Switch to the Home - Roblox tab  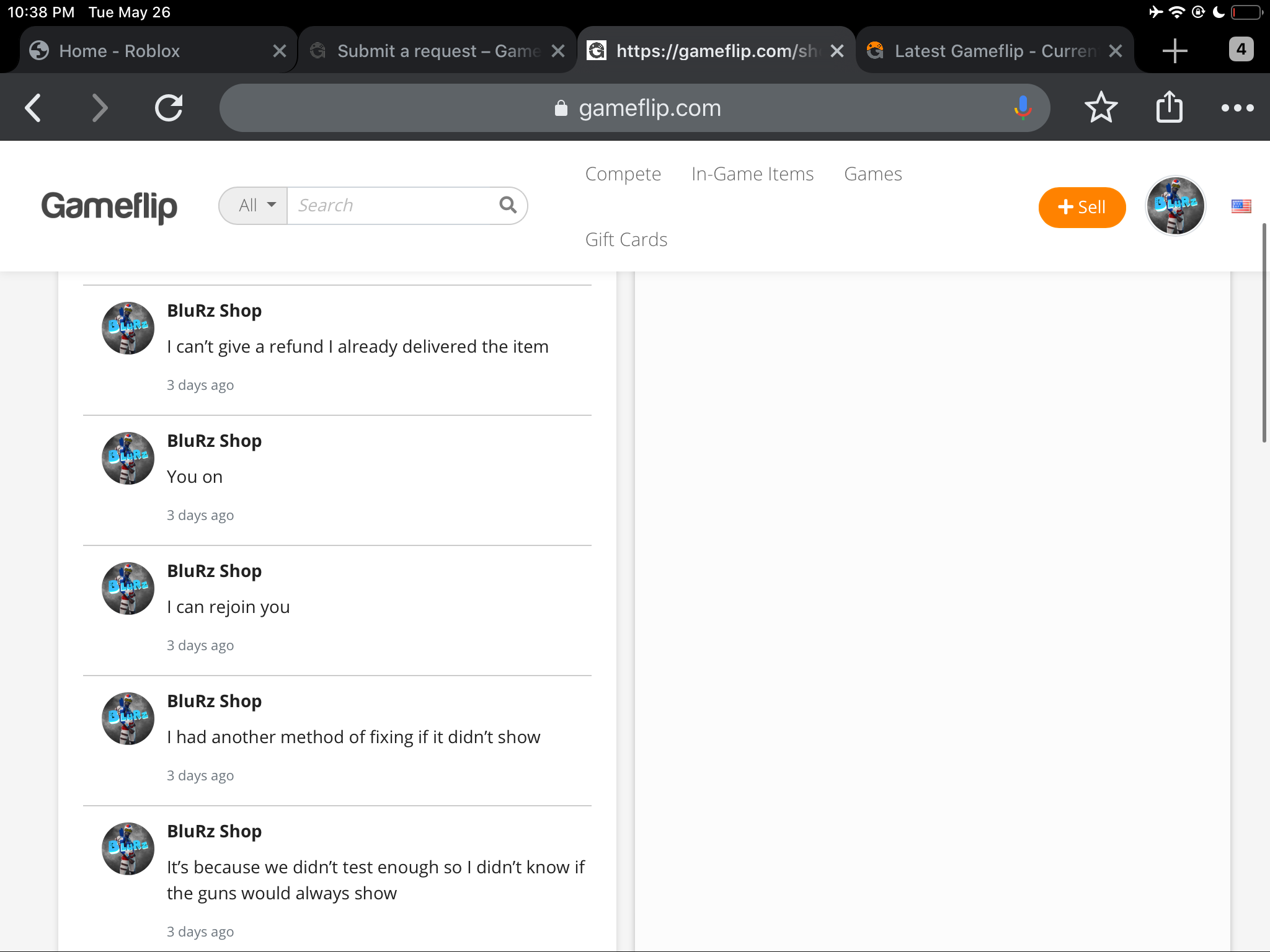(x=119, y=51)
